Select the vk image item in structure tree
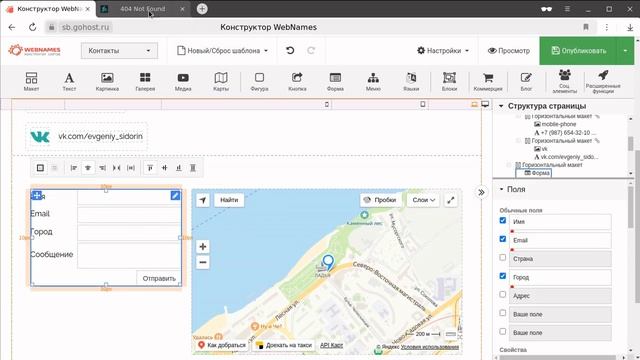 coord(541,149)
